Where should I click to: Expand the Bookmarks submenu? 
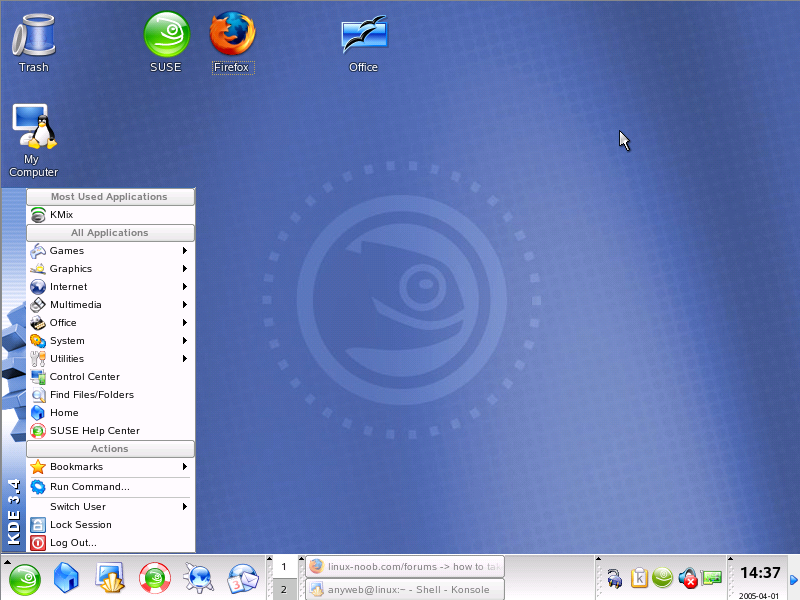111,467
